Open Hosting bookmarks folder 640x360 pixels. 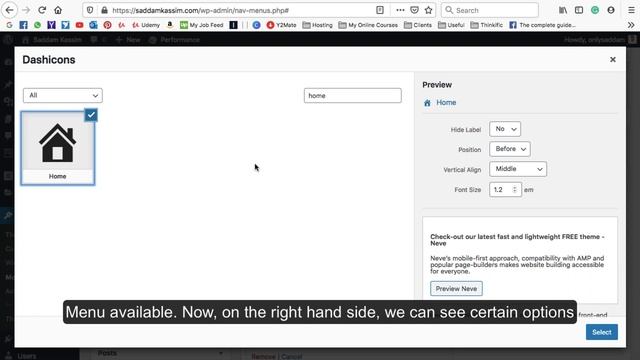point(318,25)
